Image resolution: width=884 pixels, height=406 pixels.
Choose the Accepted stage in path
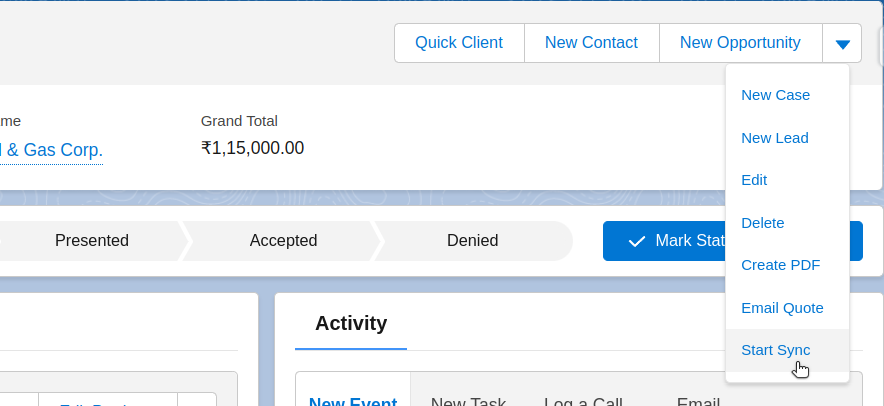point(283,241)
